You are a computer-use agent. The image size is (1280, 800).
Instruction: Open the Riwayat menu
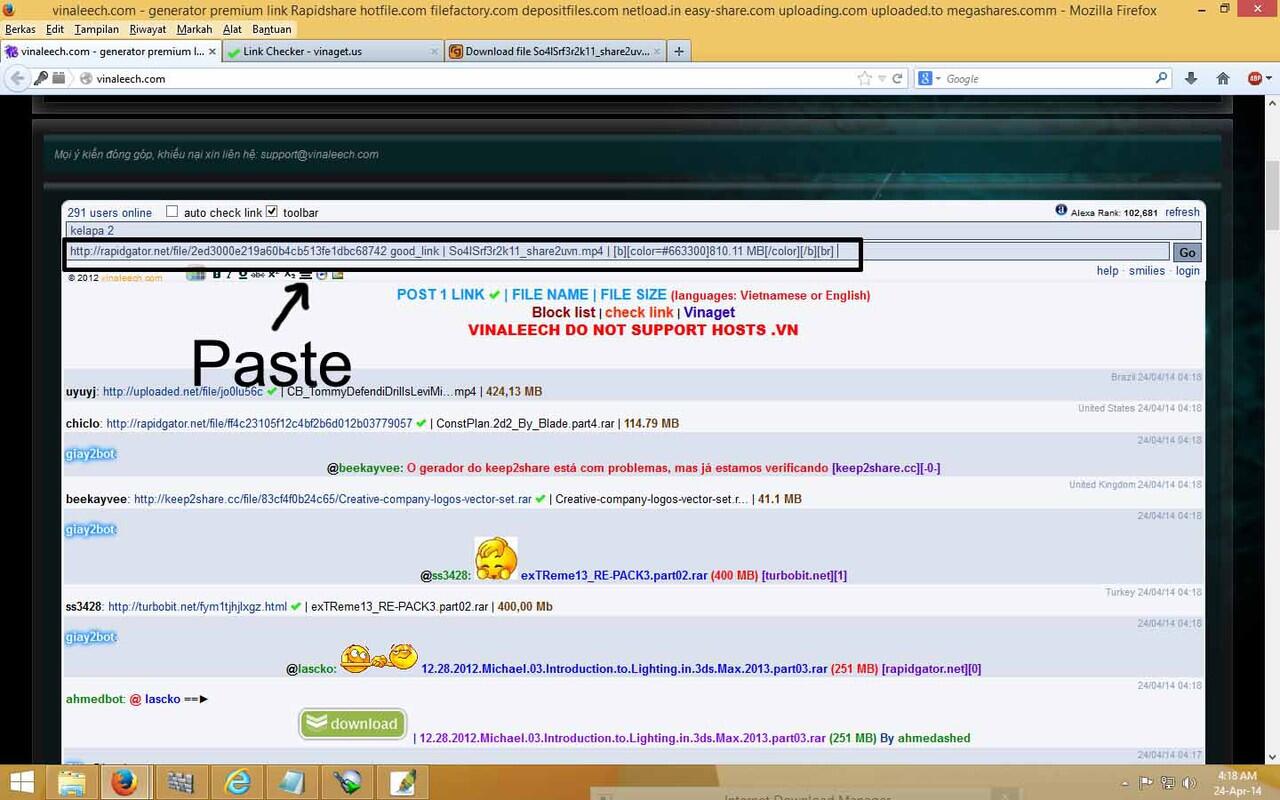(x=148, y=30)
